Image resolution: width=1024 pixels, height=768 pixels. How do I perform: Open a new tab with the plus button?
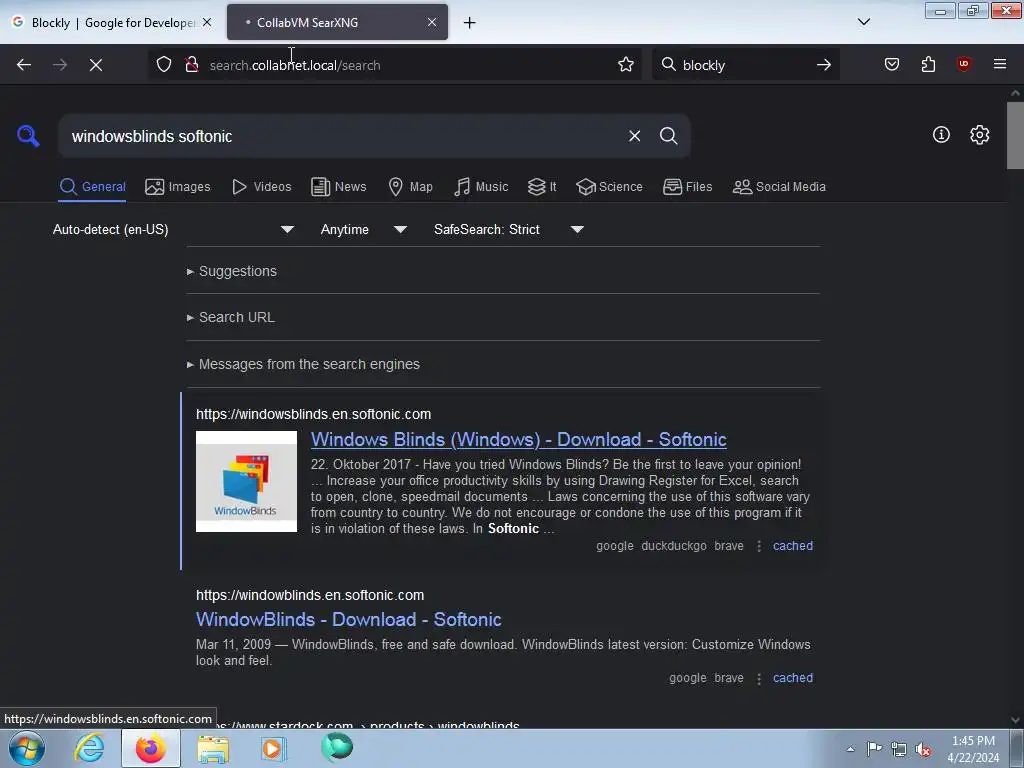click(469, 22)
